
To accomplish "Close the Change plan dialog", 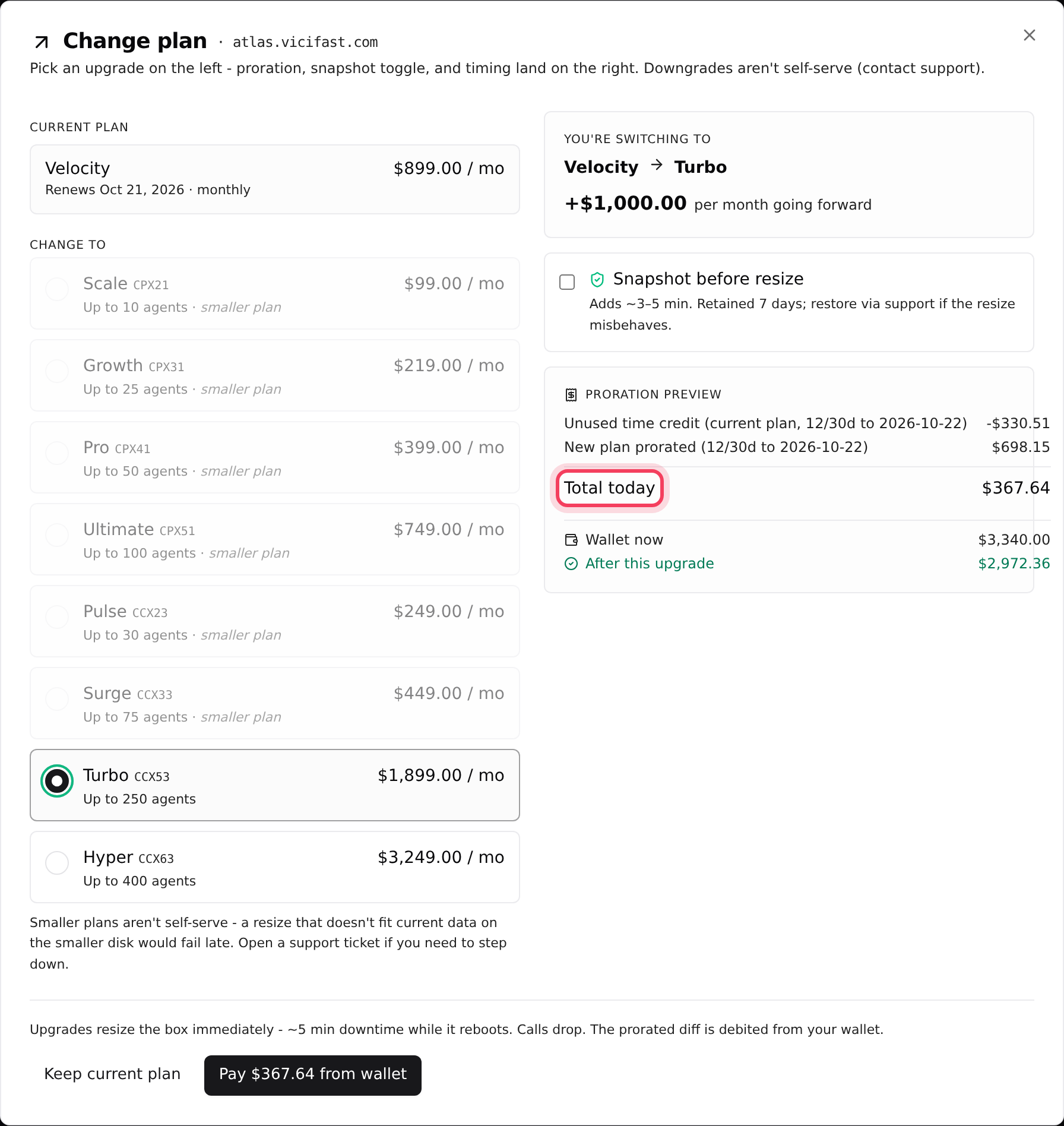I will [x=1030, y=35].
